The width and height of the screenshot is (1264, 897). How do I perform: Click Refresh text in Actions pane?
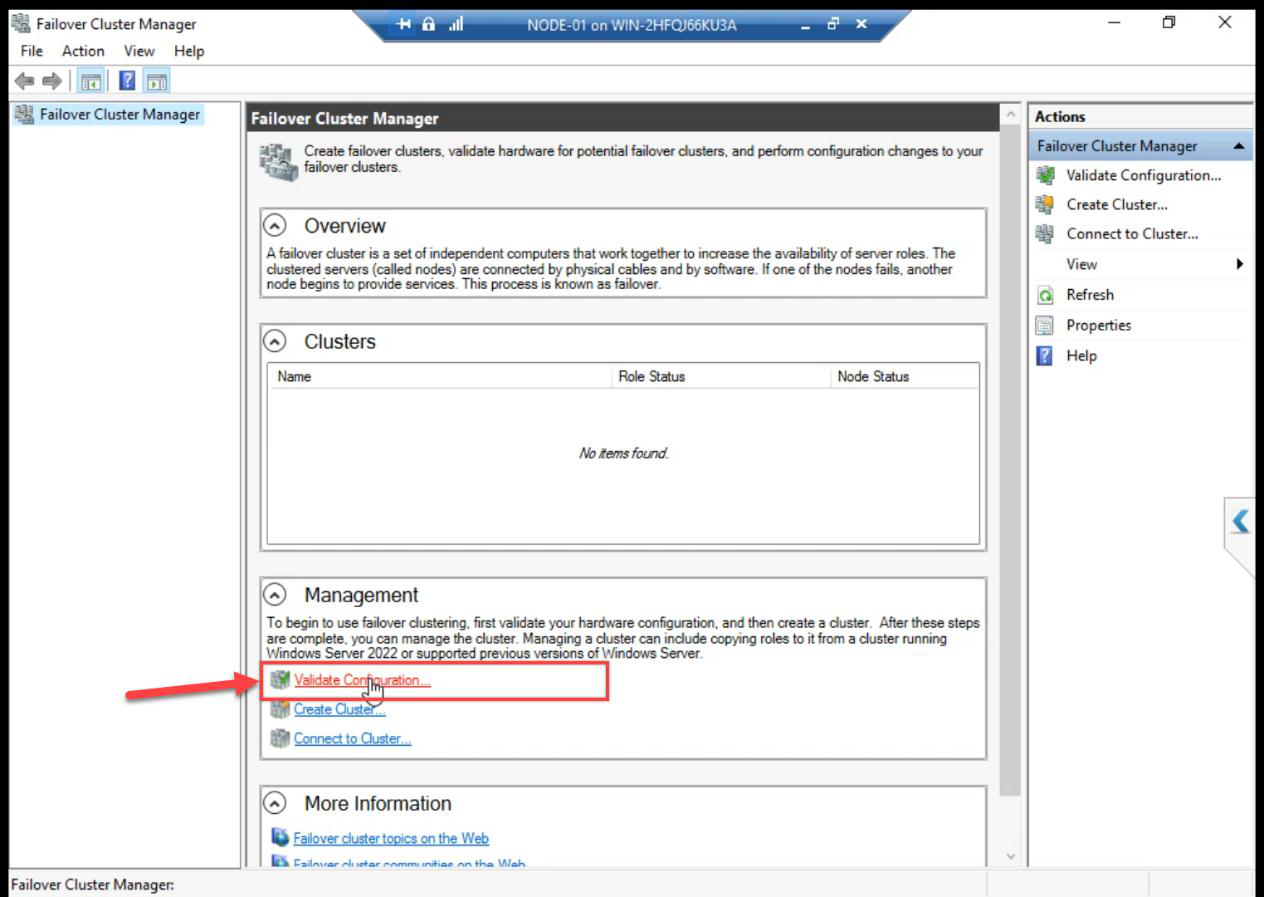(1090, 295)
